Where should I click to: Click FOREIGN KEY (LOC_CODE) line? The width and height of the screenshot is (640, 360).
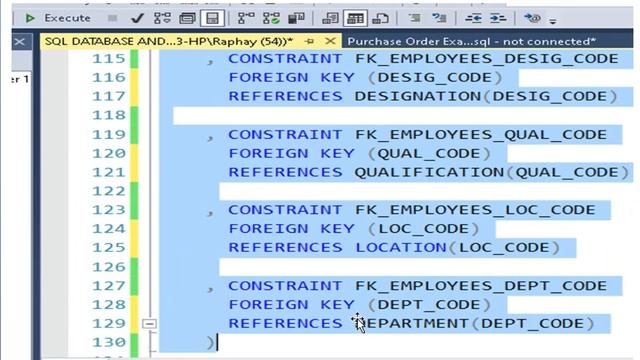point(354,229)
